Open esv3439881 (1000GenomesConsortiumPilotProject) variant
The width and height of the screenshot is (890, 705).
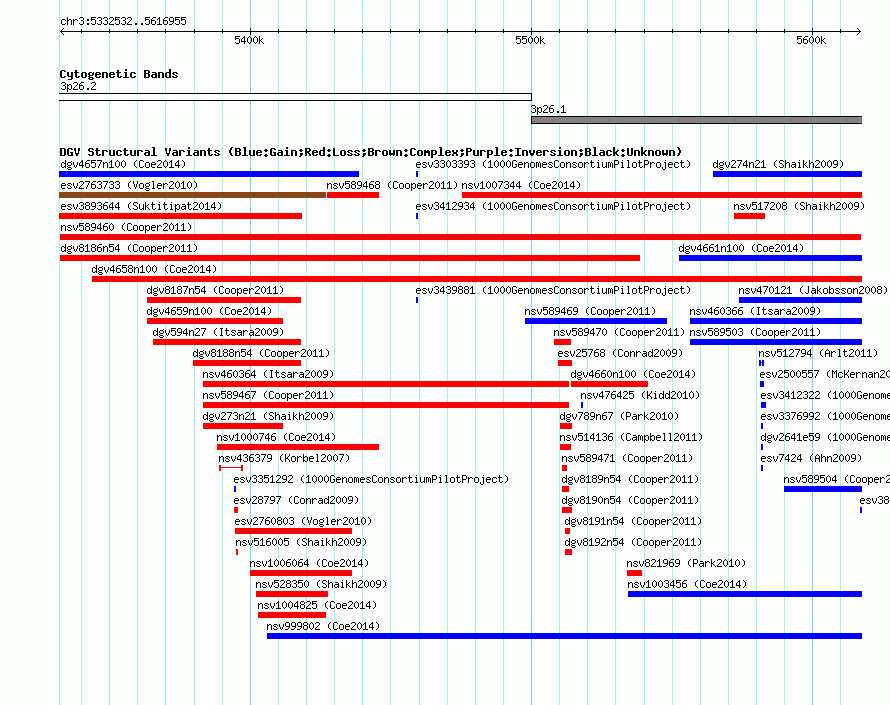pos(417,300)
